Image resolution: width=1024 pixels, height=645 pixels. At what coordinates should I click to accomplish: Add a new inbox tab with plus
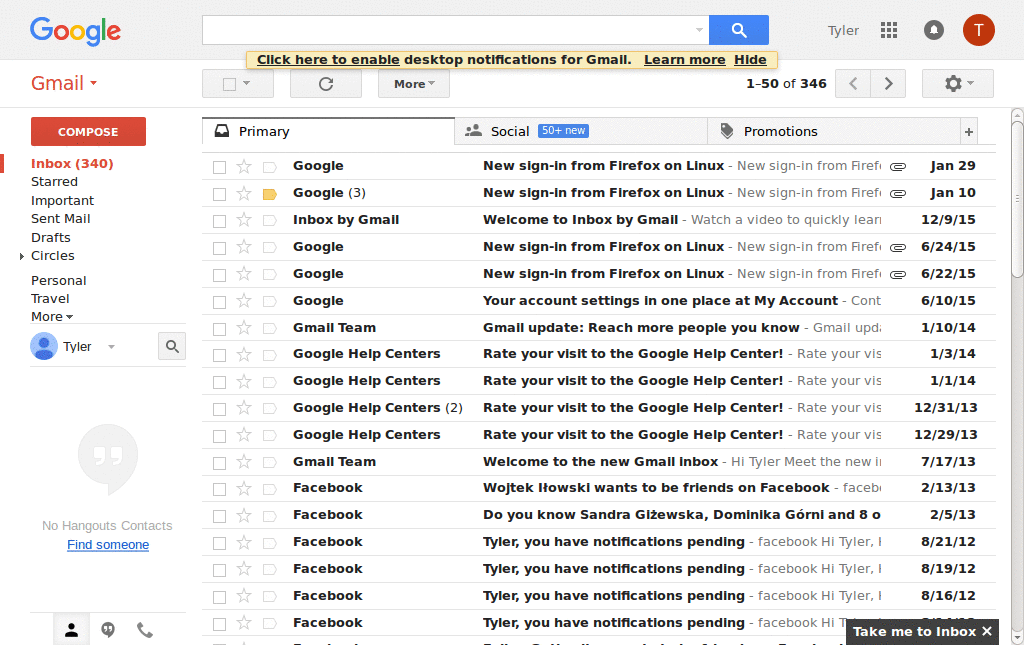click(969, 132)
